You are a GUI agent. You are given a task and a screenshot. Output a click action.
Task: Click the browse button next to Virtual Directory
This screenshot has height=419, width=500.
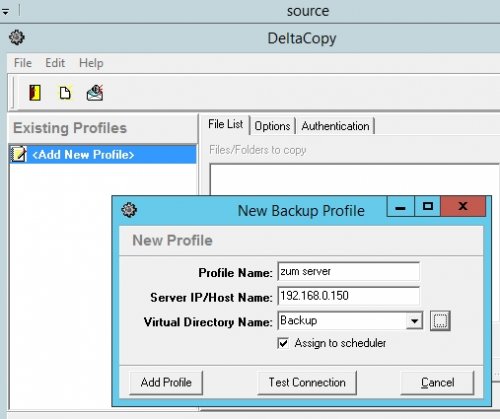coord(440,321)
